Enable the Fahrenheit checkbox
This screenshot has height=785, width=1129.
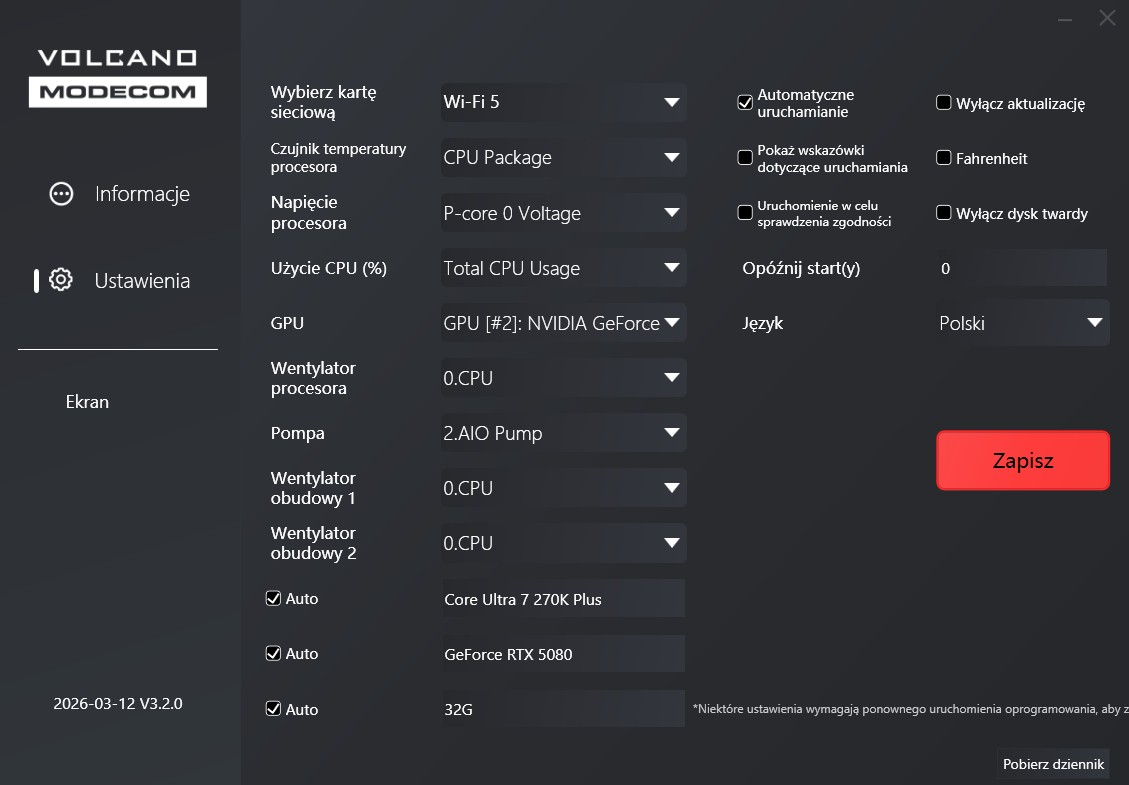[x=943, y=158]
